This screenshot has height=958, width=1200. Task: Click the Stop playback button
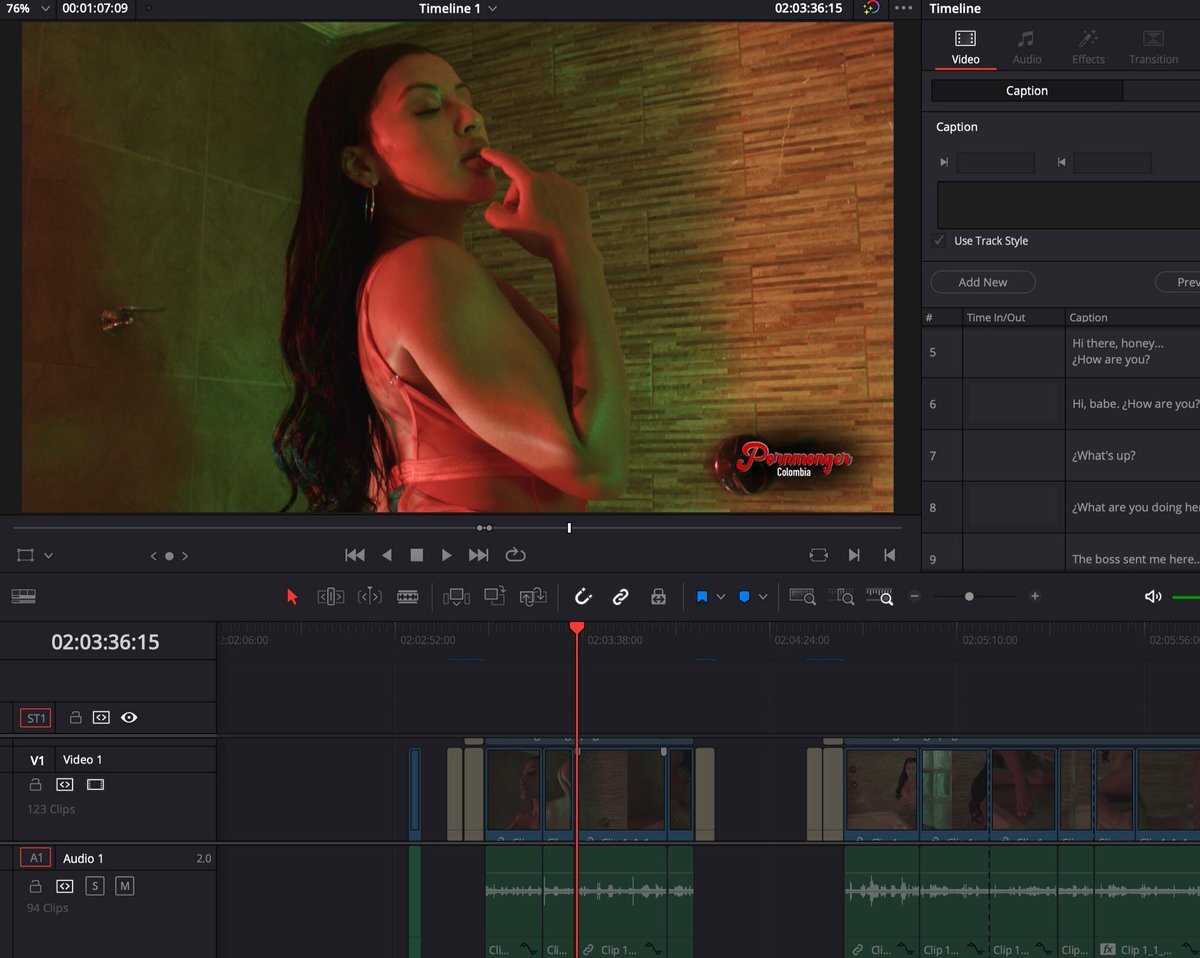coord(417,555)
